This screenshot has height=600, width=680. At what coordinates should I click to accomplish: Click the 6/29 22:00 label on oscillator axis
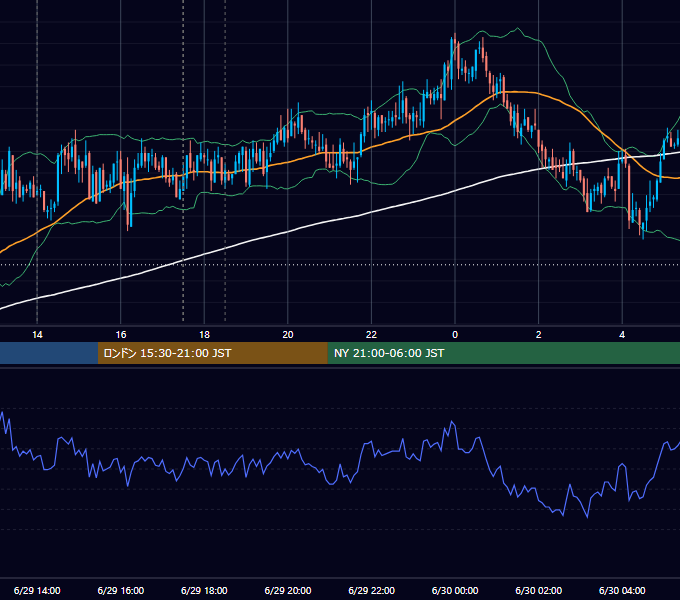372,590
